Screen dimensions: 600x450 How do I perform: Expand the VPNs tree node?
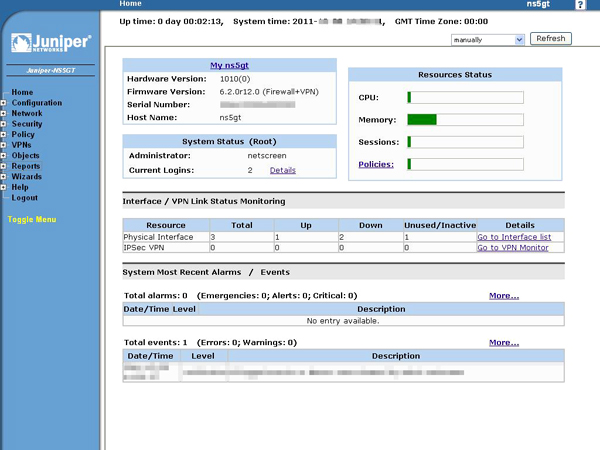[x=3, y=145]
